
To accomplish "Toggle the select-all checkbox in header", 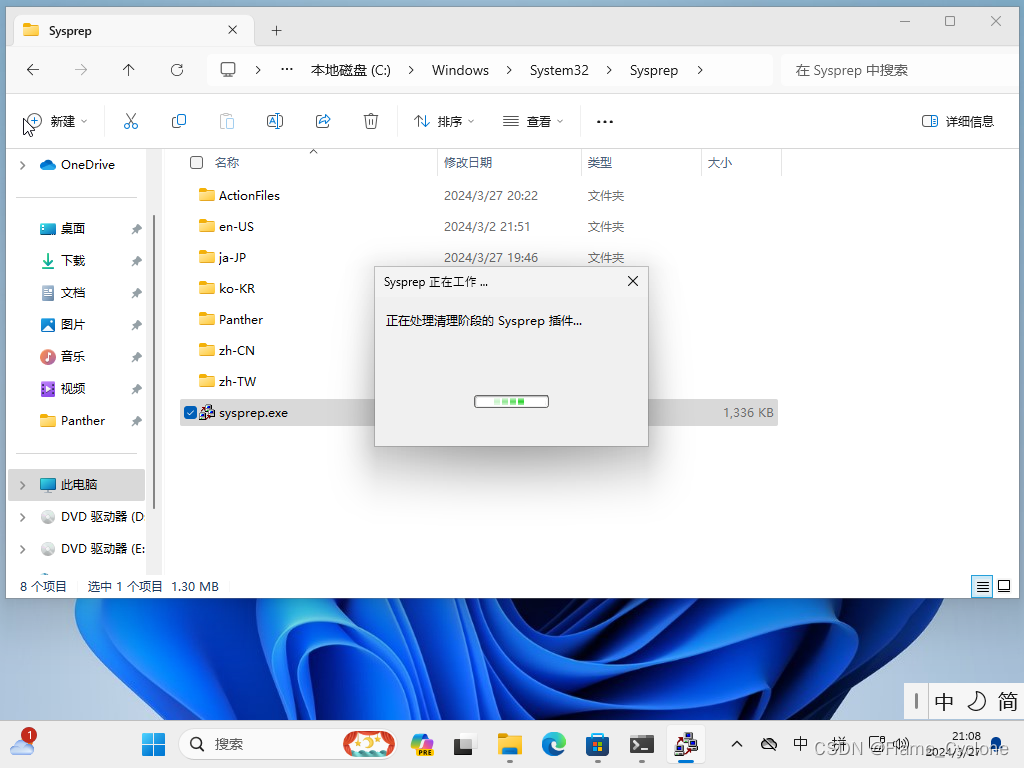I will (197, 162).
